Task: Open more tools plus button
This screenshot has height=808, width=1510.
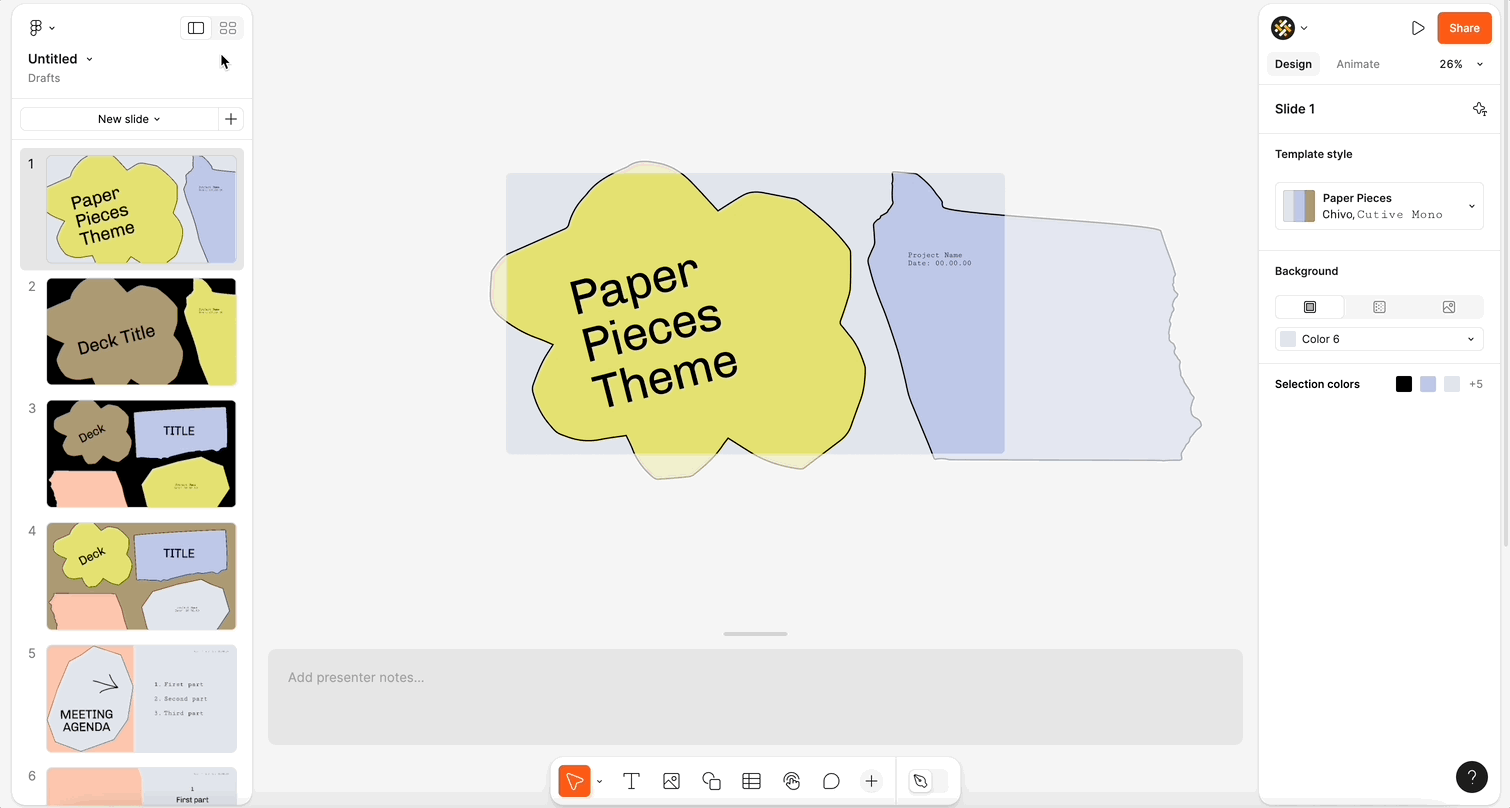Action: [x=871, y=781]
